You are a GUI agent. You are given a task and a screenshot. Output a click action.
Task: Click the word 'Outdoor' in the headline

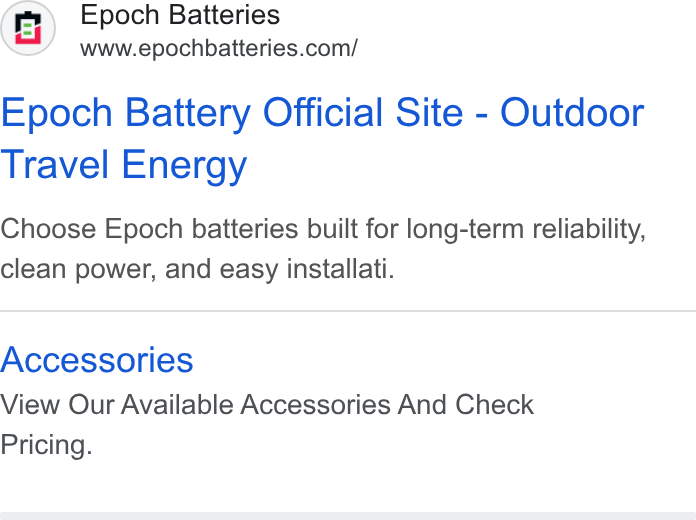572,113
